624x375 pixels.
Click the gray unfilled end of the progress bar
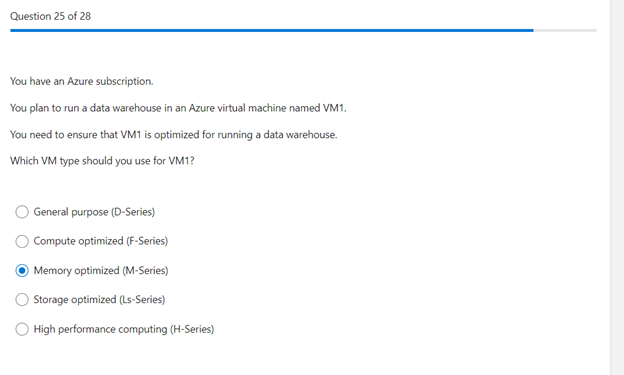(x=565, y=30)
